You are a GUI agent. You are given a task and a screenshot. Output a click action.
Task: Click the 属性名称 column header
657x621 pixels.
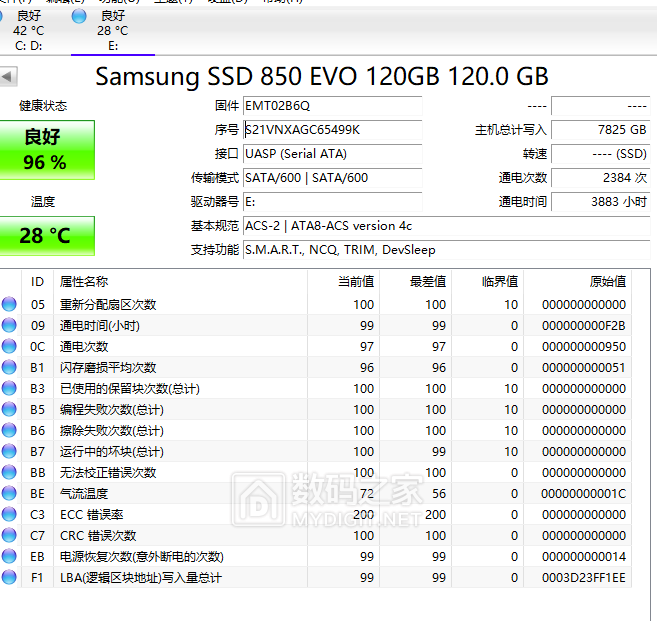(x=84, y=282)
